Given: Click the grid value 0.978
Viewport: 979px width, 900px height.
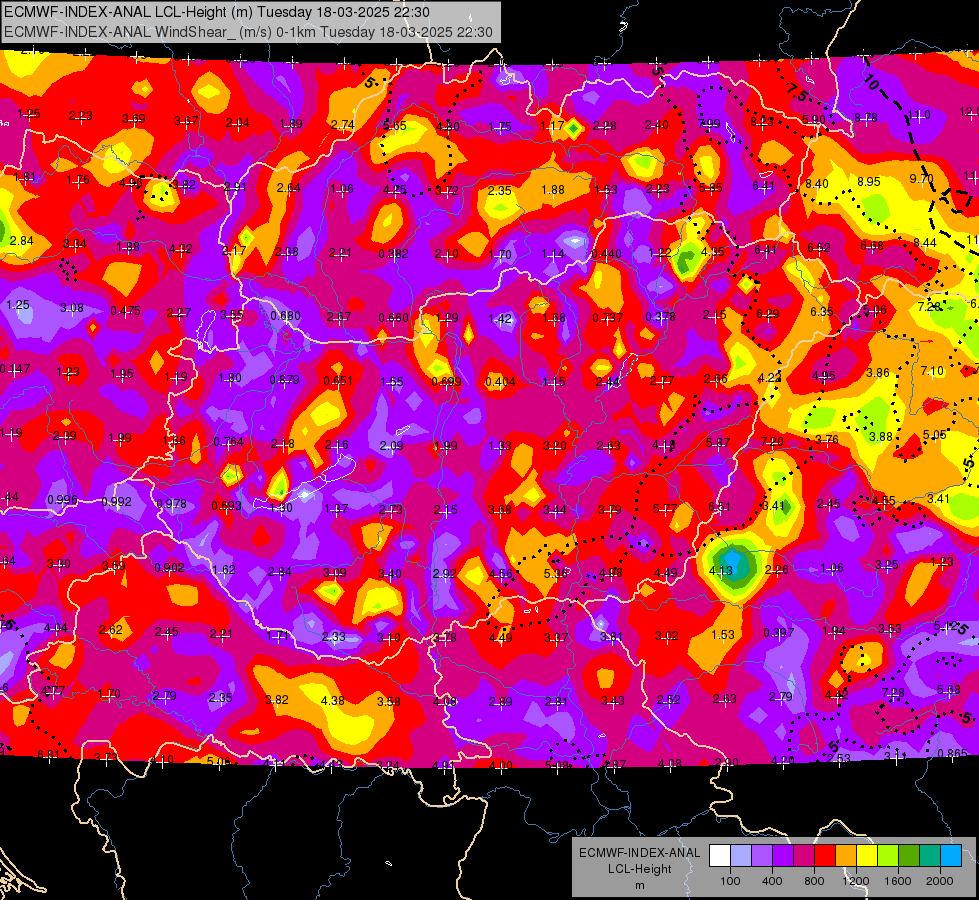Looking at the screenshot, I should (x=172, y=503).
